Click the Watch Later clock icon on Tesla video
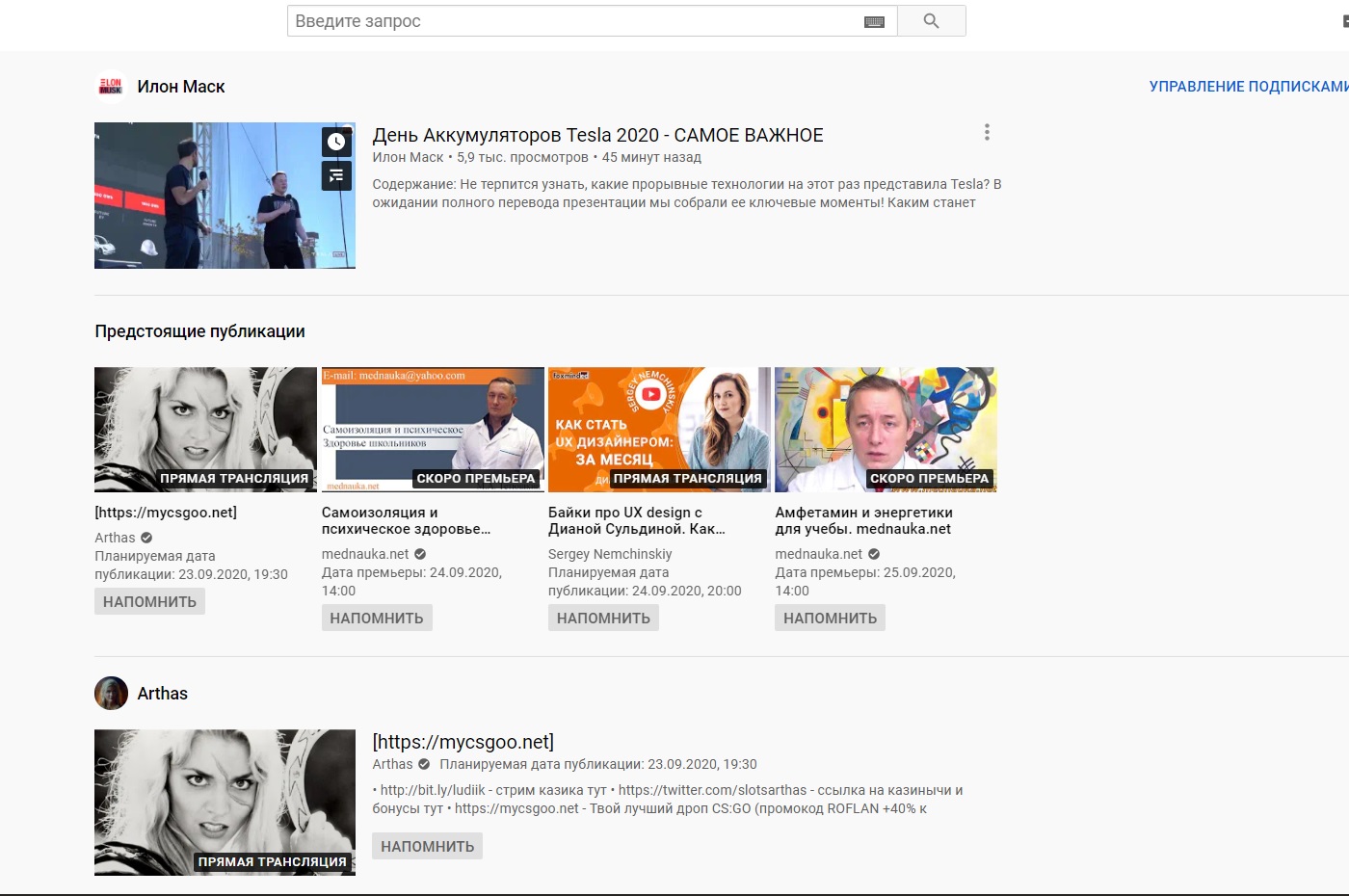This screenshot has height=896, width=1349. coord(336,142)
